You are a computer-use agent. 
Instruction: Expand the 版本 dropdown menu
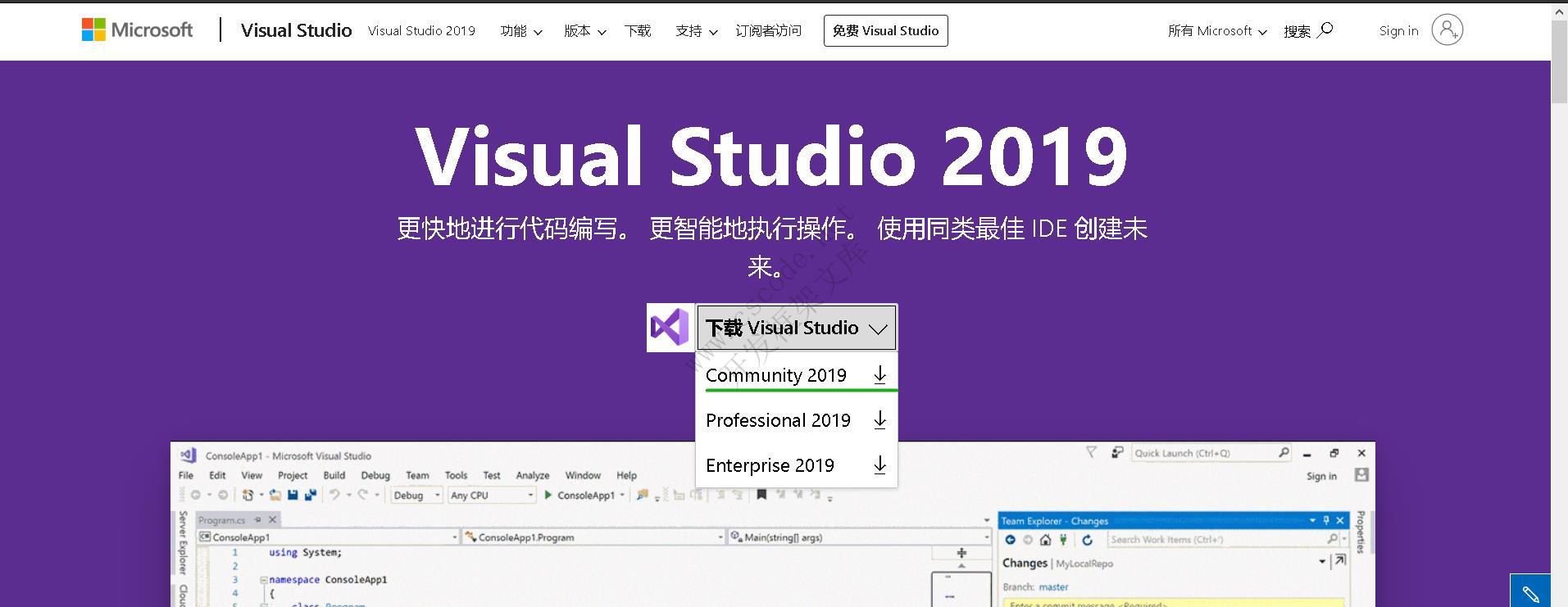coord(584,31)
